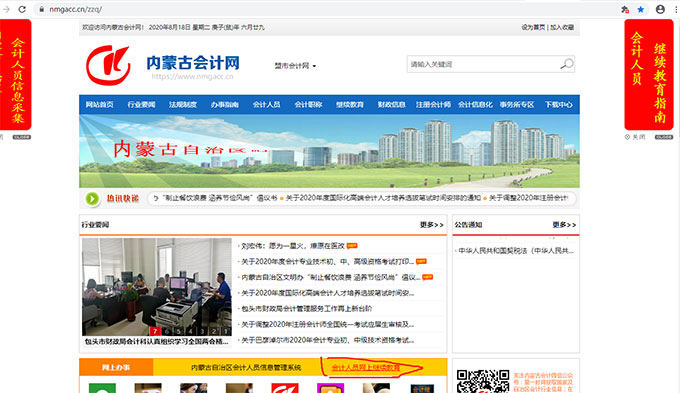Click the keyword search input field
Image resolution: width=680 pixels, height=393 pixels.
click(x=483, y=64)
